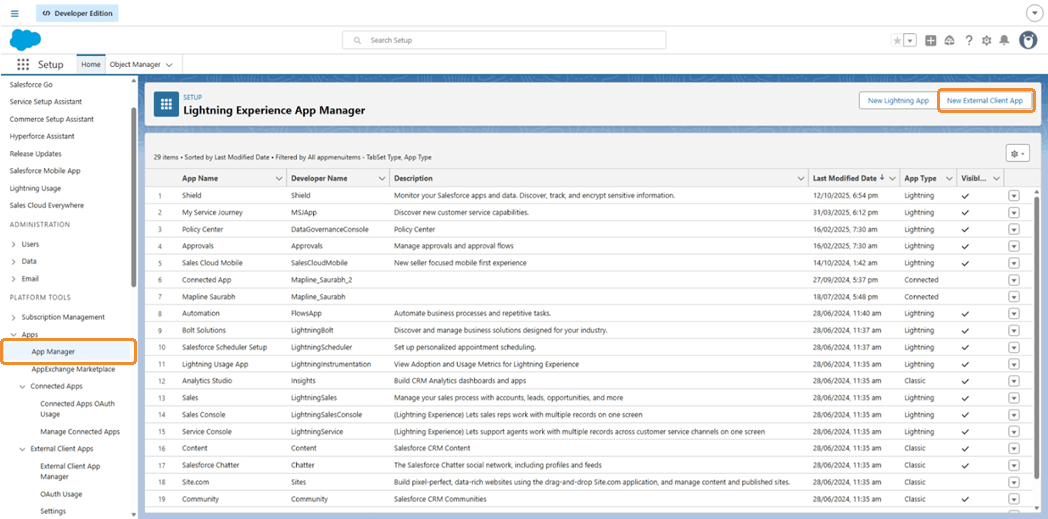Click the favorites star icon
The width and height of the screenshot is (1048, 519).
click(x=897, y=41)
